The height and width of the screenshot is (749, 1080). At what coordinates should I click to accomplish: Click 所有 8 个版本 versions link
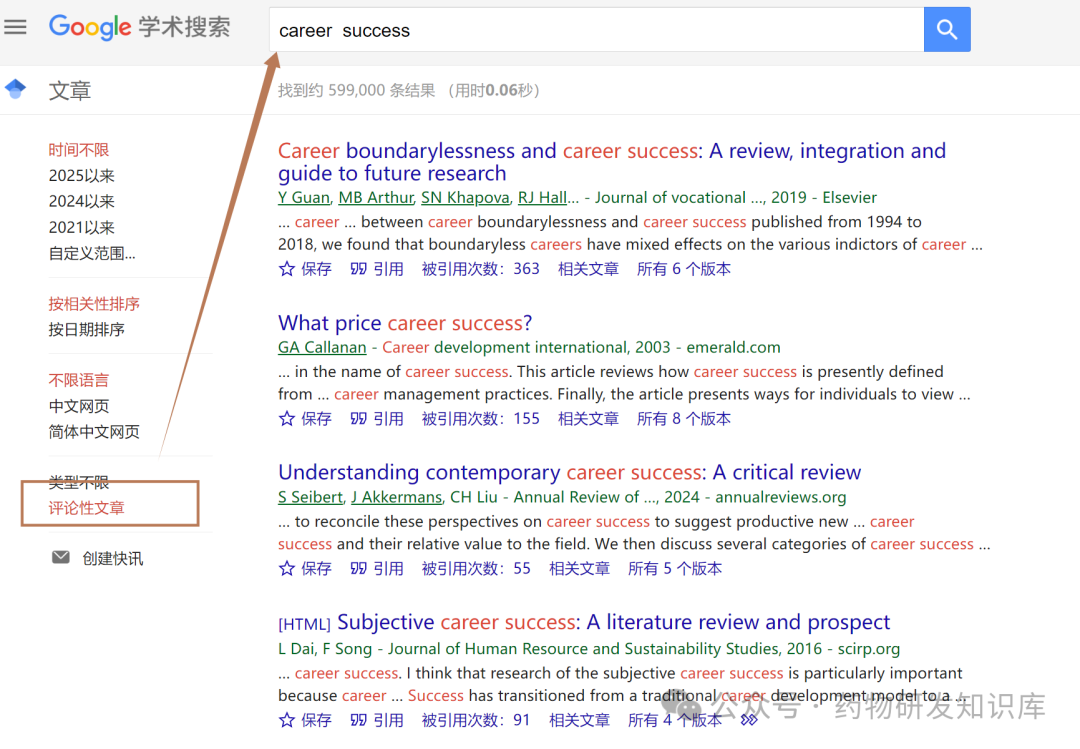pyautogui.click(x=683, y=419)
